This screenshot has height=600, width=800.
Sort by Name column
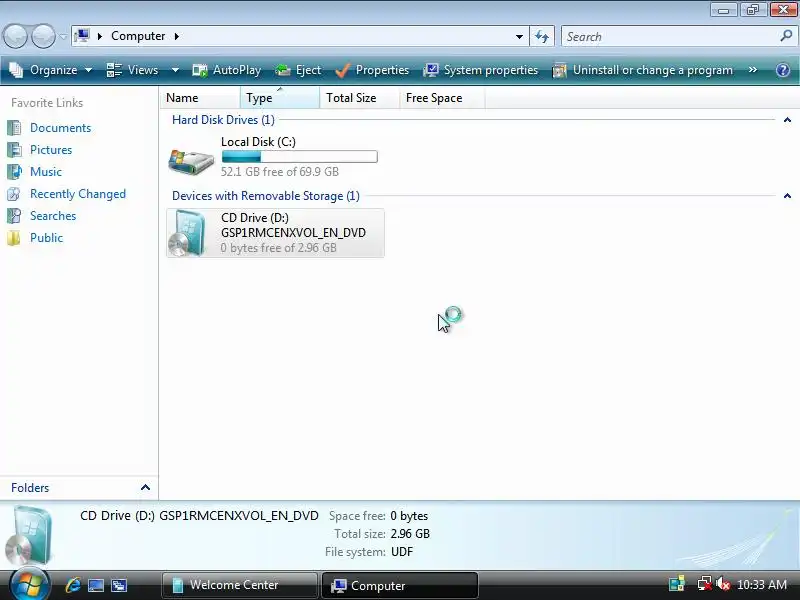pos(200,97)
